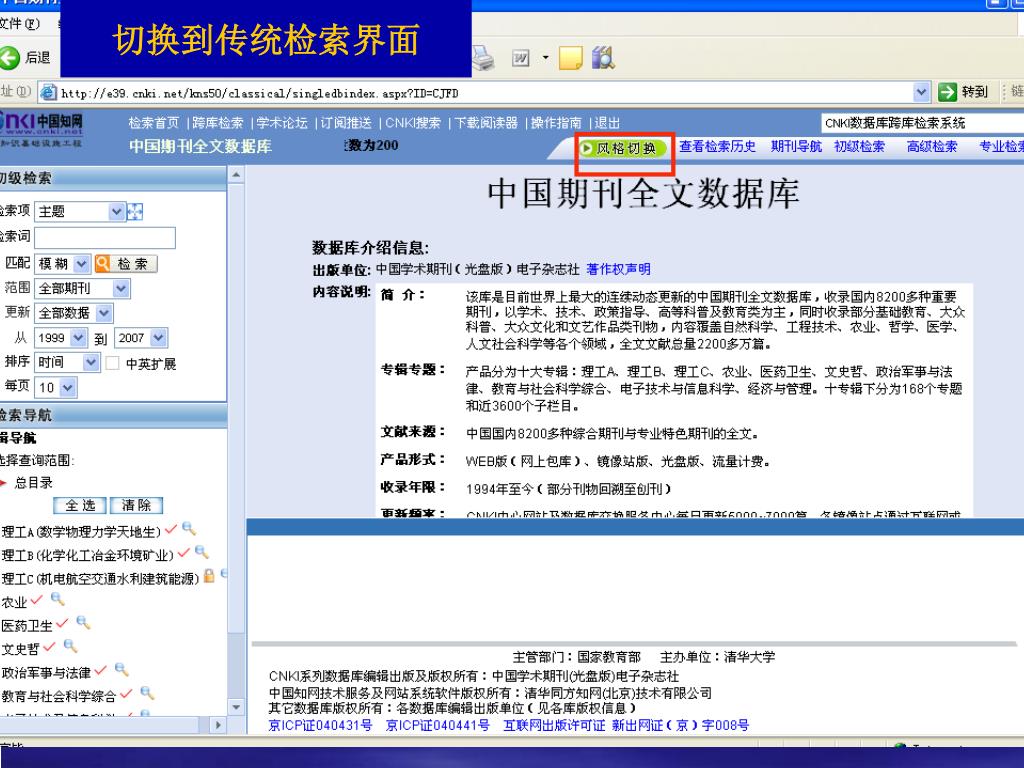Open 跨库检索 in top navigation
The width and height of the screenshot is (1024, 768).
[217, 123]
